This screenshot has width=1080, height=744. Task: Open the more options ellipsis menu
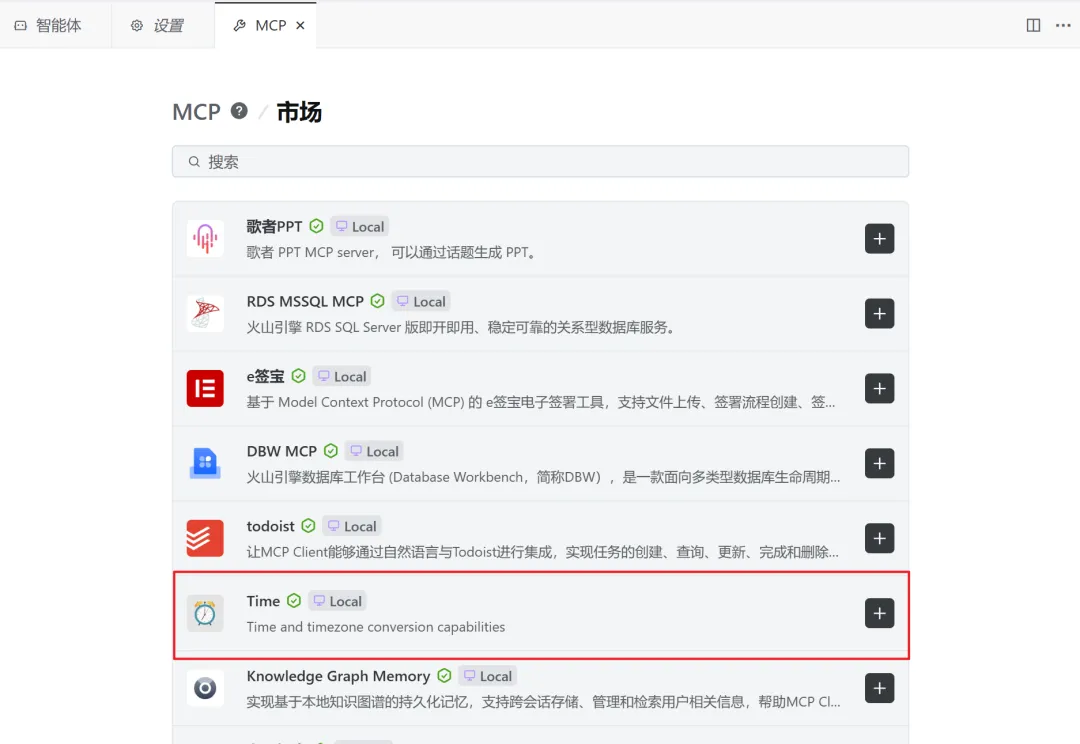tap(1063, 25)
